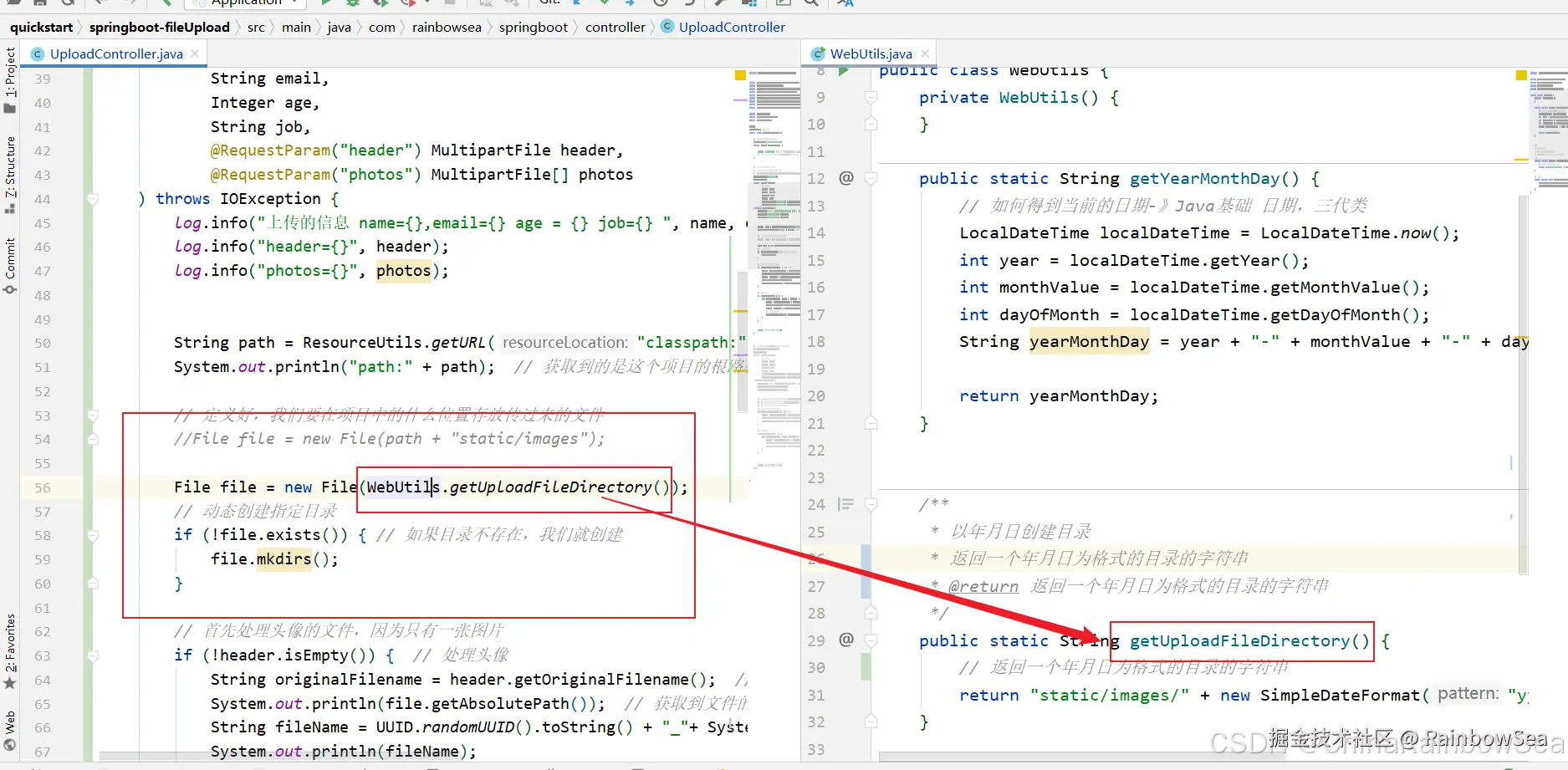Image resolution: width=1568 pixels, height=770 pixels.
Task: Click the springboot breadcrumb
Action: [534, 27]
